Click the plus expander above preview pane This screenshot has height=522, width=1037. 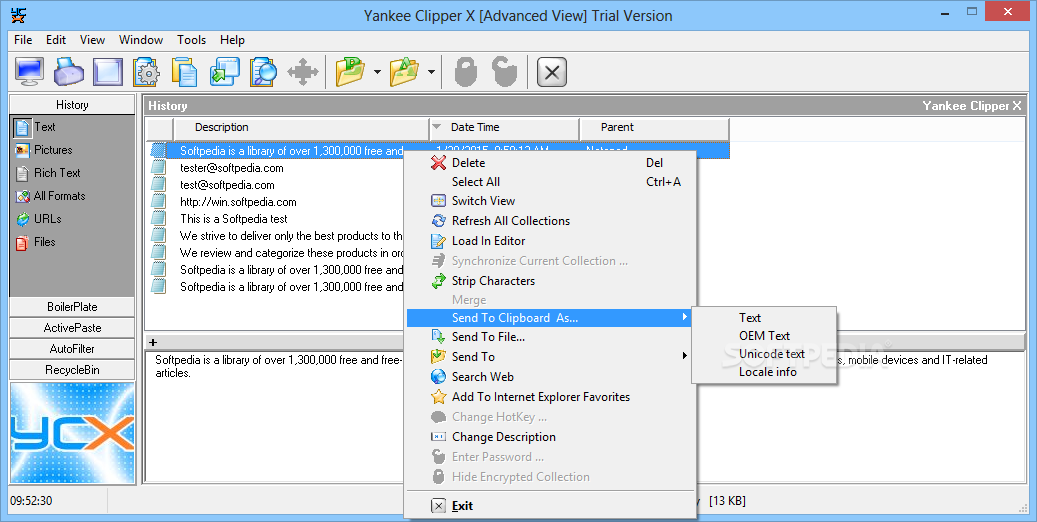pyautogui.click(x=153, y=342)
